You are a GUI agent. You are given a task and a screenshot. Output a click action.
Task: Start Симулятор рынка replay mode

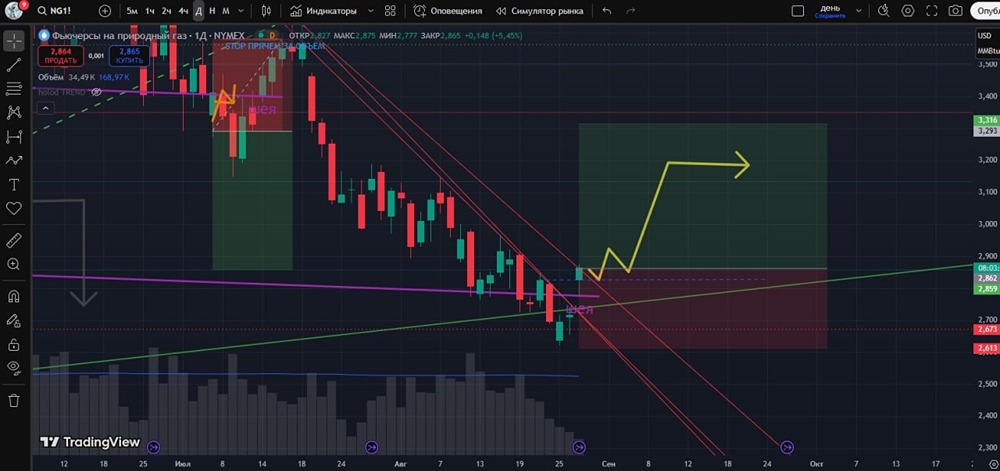tap(540, 11)
